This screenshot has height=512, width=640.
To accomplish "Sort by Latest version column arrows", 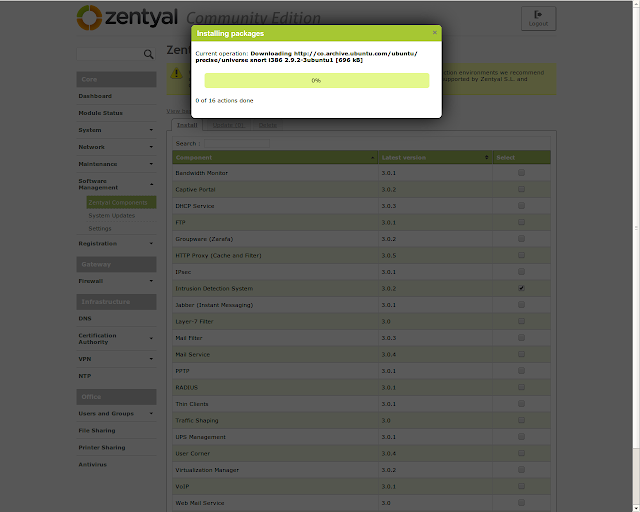I will point(487,158).
